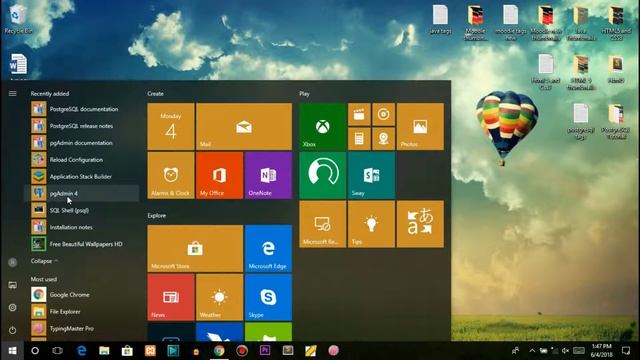Image resolution: width=640 pixels, height=360 pixels.
Task: Open the Monday 4 calendar tile
Action: point(171,127)
